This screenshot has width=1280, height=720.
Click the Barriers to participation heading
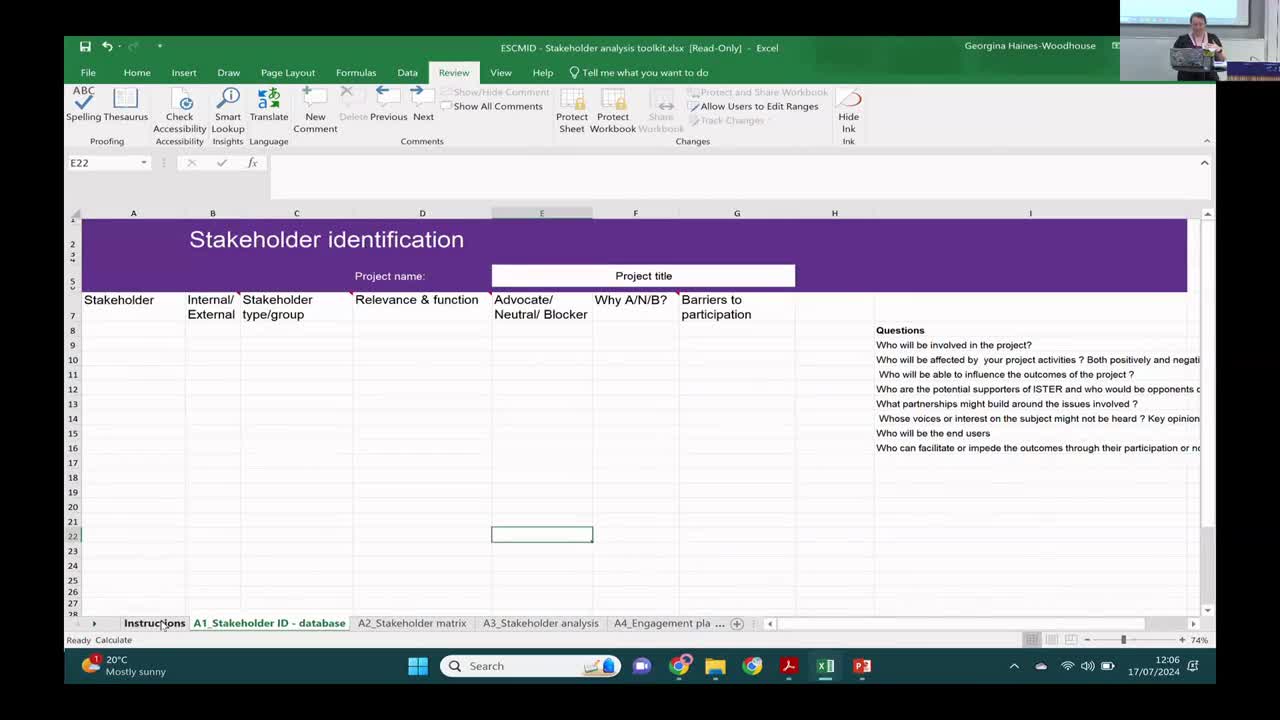[737, 307]
